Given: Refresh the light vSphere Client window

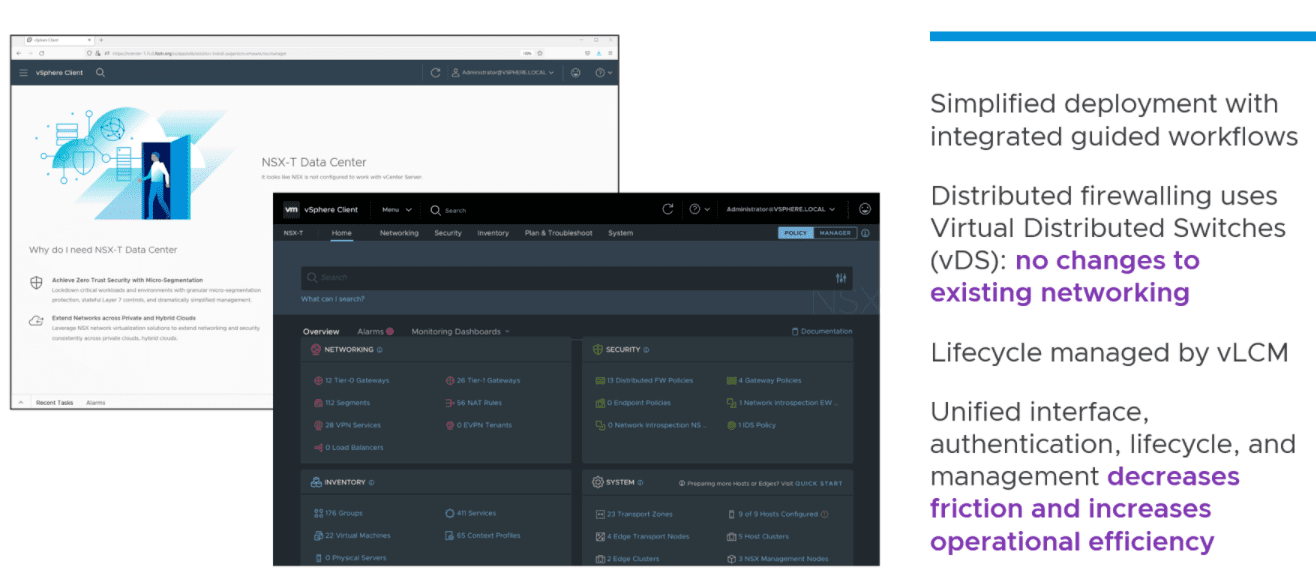Looking at the screenshot, I should tap(435, 73).
